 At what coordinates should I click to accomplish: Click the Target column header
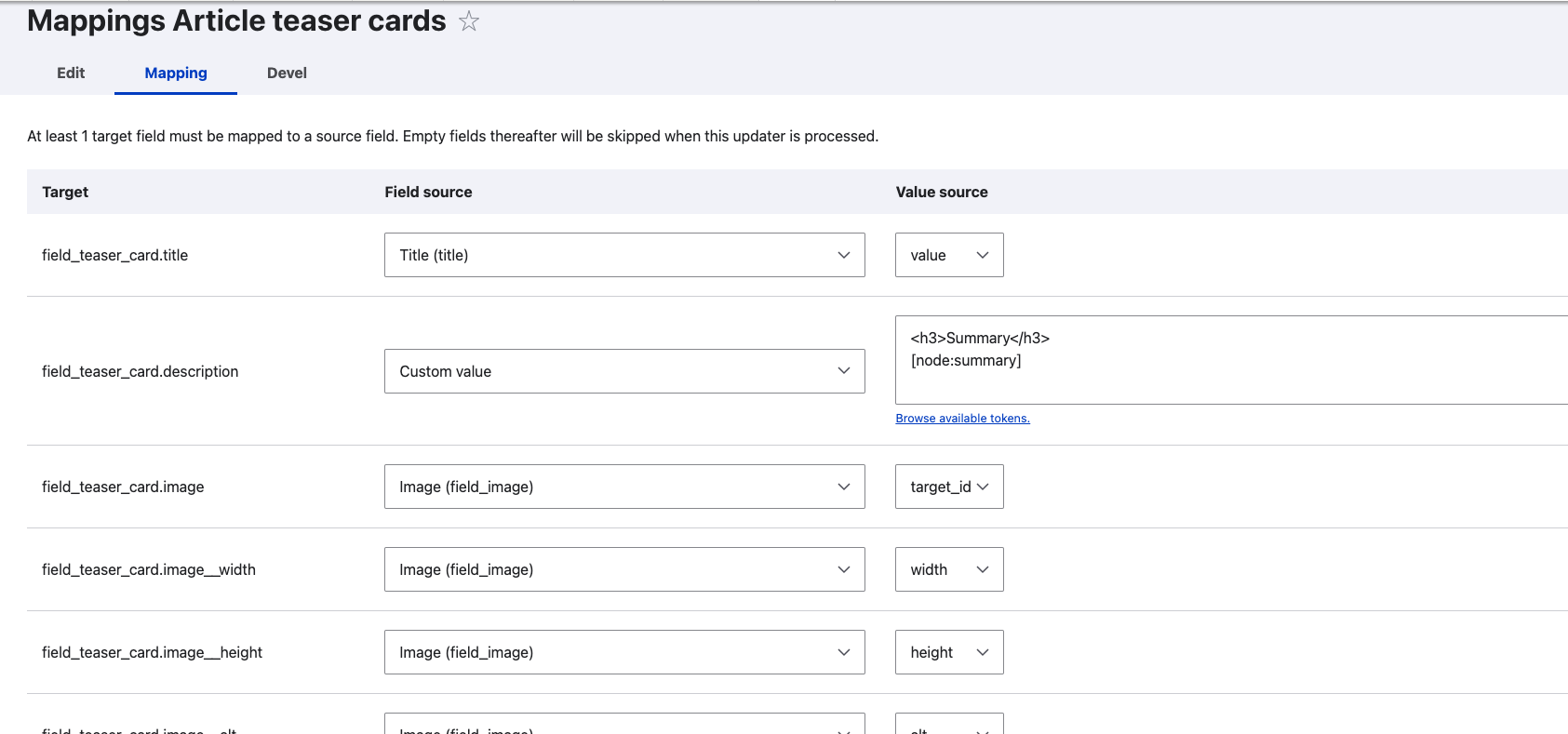(65, 192)
